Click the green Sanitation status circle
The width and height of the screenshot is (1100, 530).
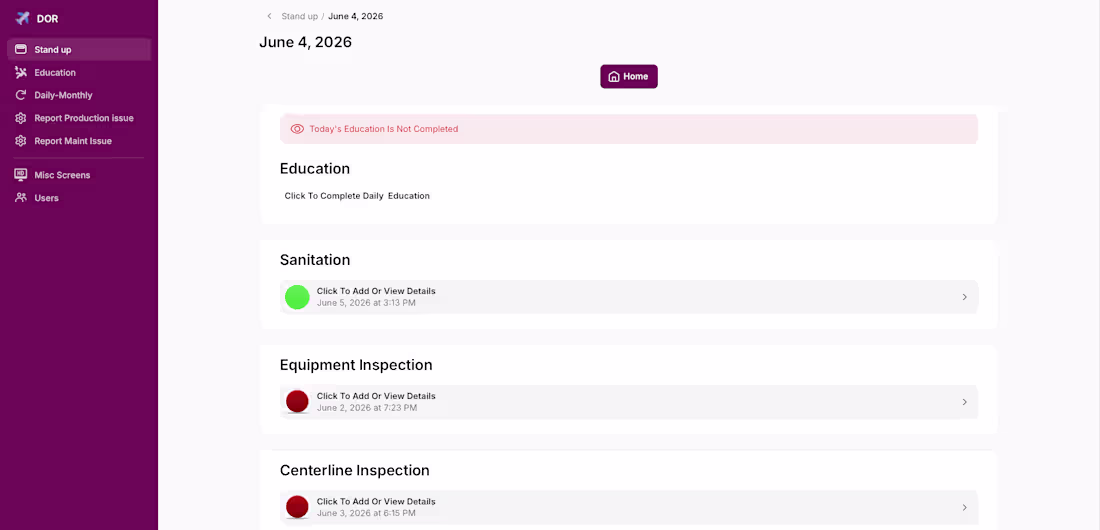click(x=297, y=297)
